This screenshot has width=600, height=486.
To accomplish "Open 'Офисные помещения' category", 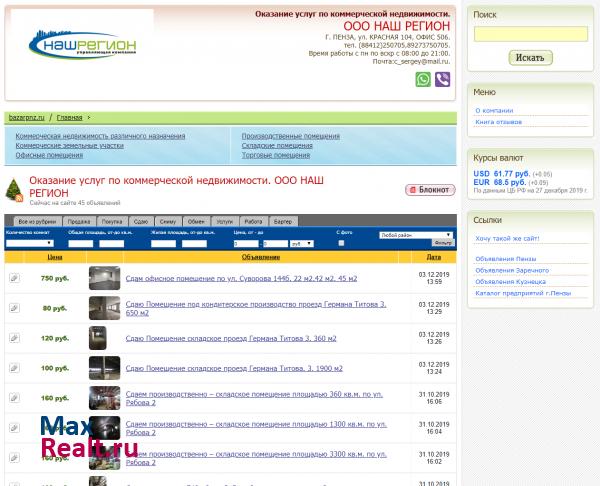I will point(49,155).
